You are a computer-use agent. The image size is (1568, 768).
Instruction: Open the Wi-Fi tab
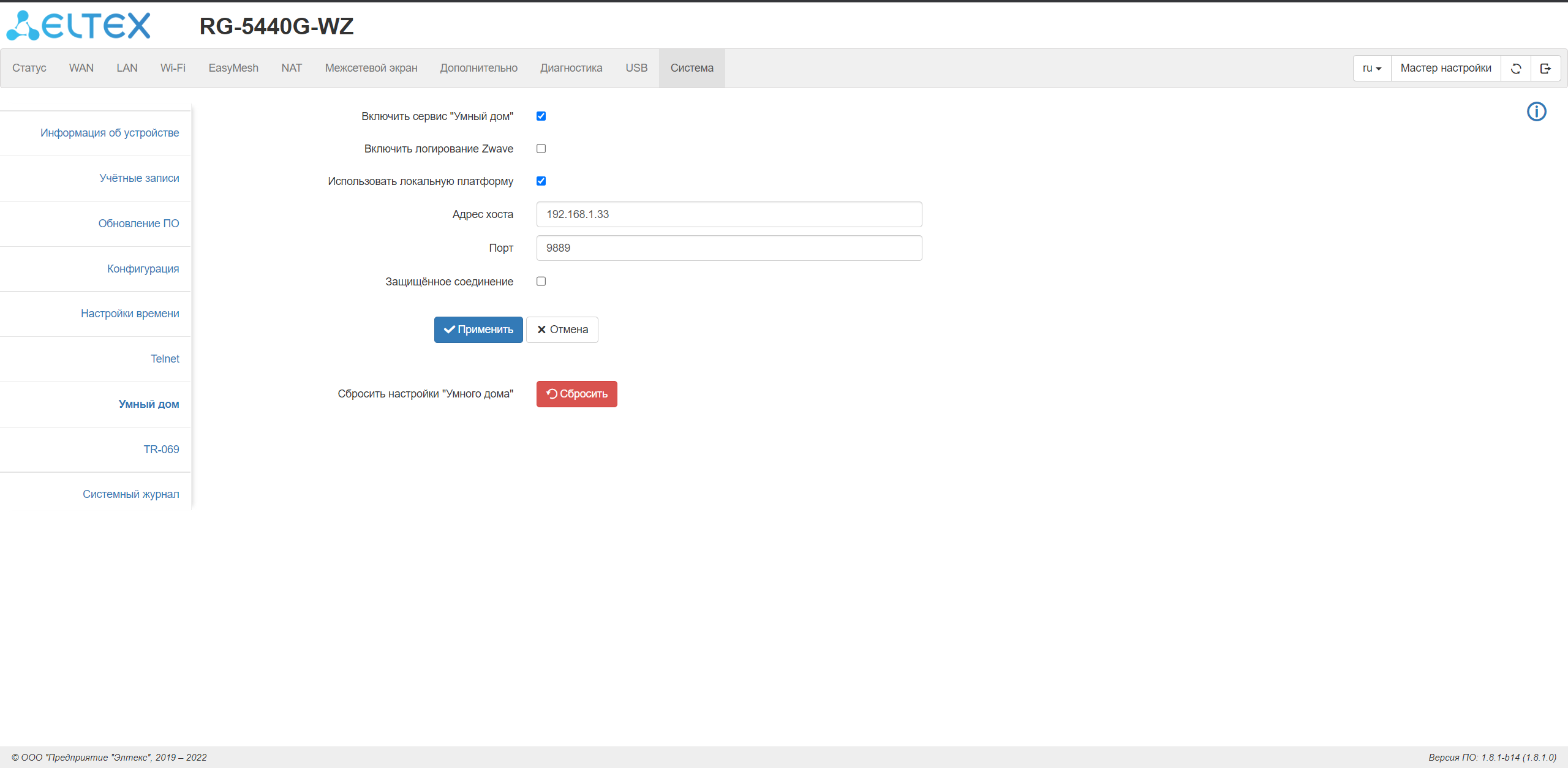pos(173,68)
